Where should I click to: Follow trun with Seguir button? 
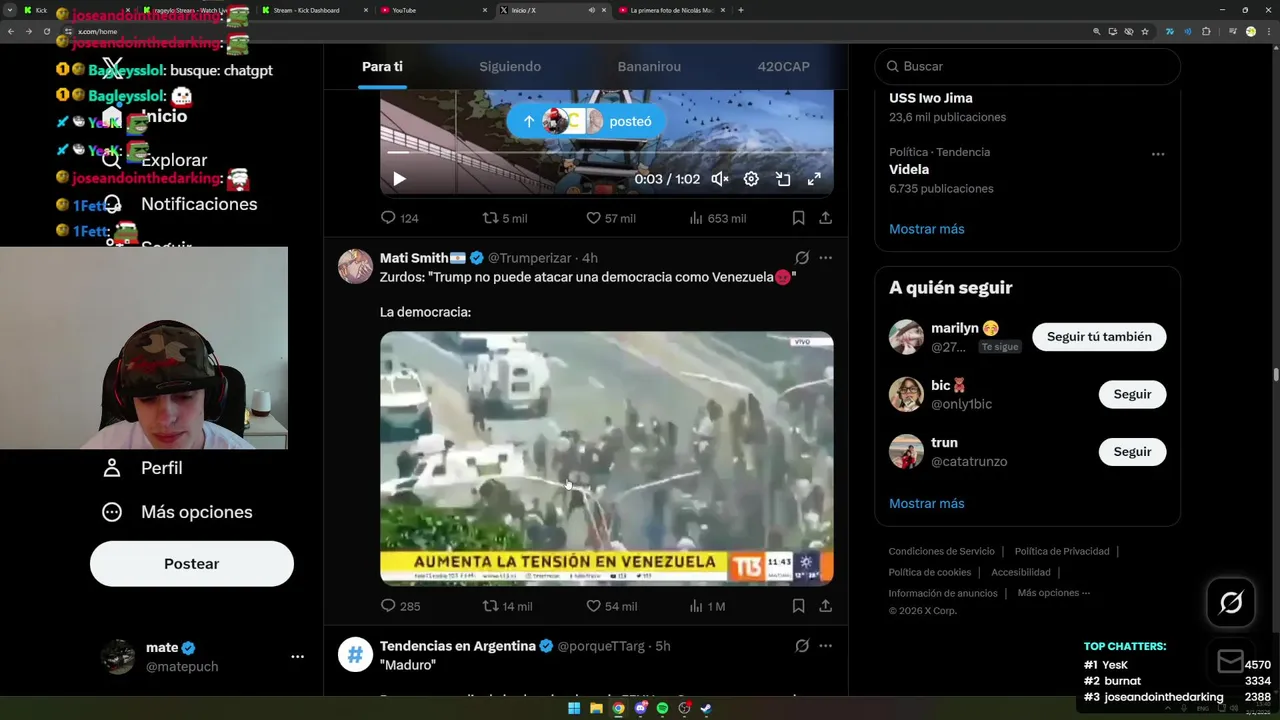pyautogui.click(x=1132, y=452)
